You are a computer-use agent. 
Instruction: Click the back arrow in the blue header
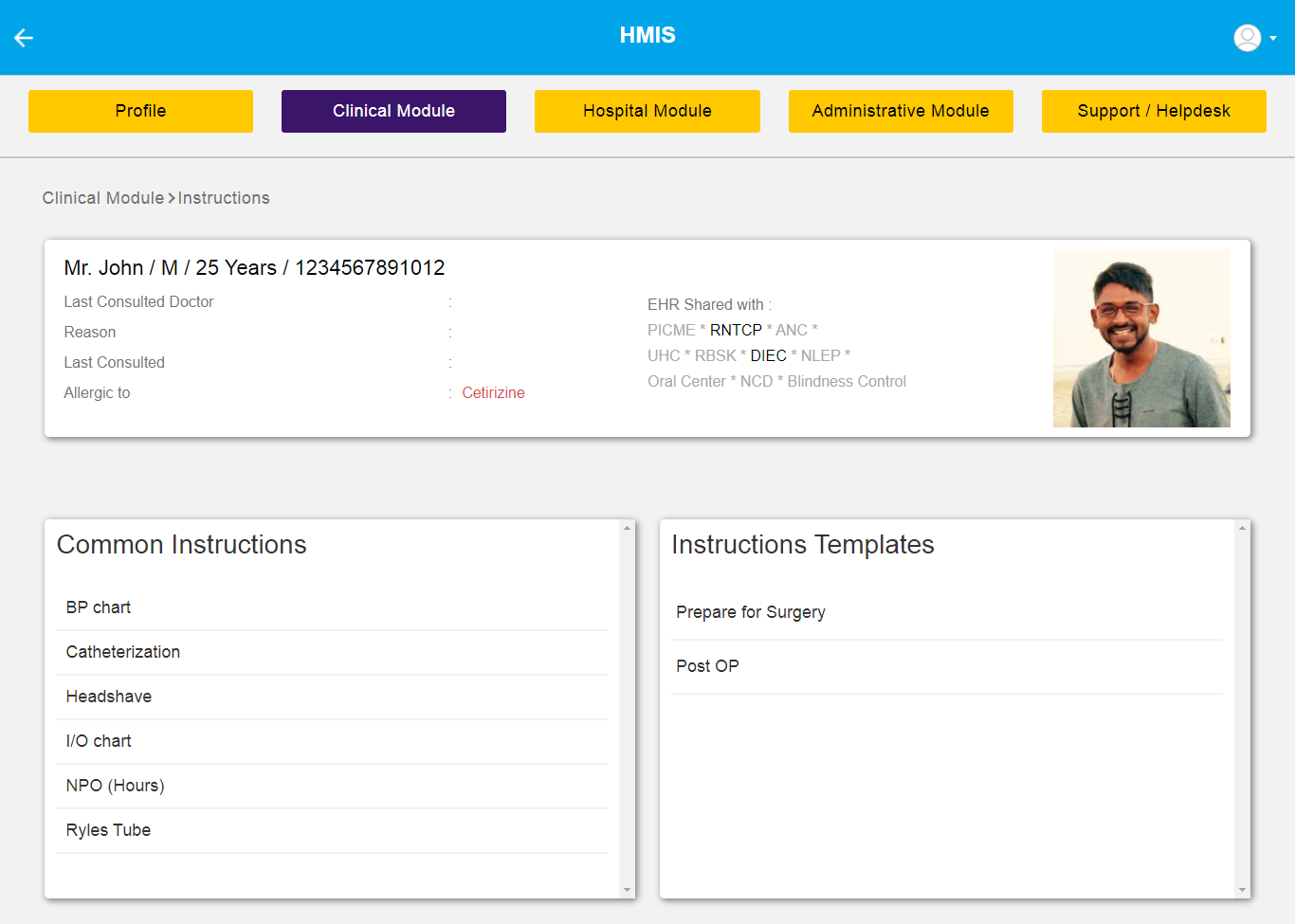click(x=23, y=38)
